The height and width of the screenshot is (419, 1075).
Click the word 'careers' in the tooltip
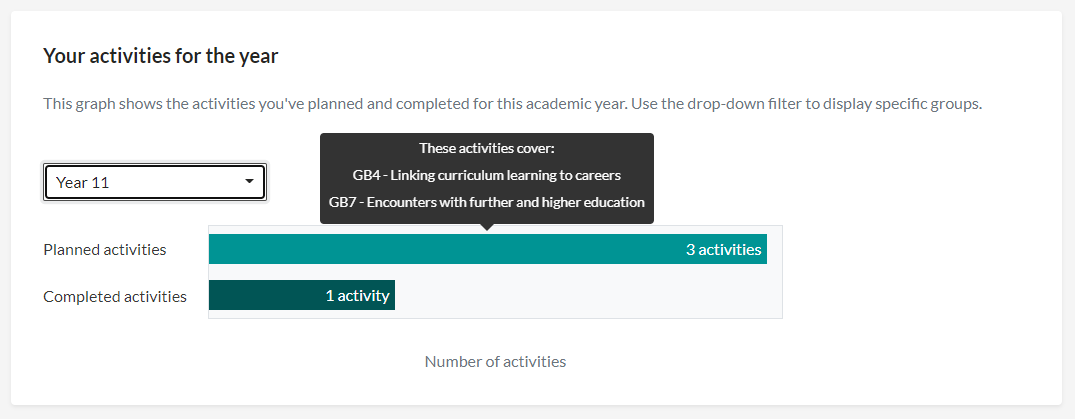(596, 176)
